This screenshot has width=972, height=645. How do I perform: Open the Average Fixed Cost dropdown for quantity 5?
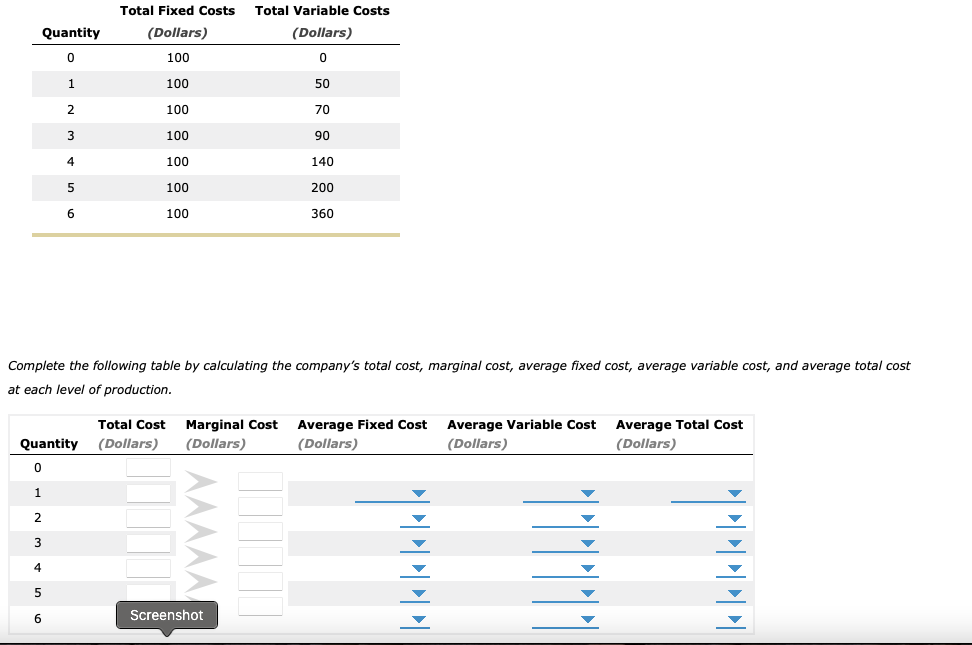pos(418,593)
